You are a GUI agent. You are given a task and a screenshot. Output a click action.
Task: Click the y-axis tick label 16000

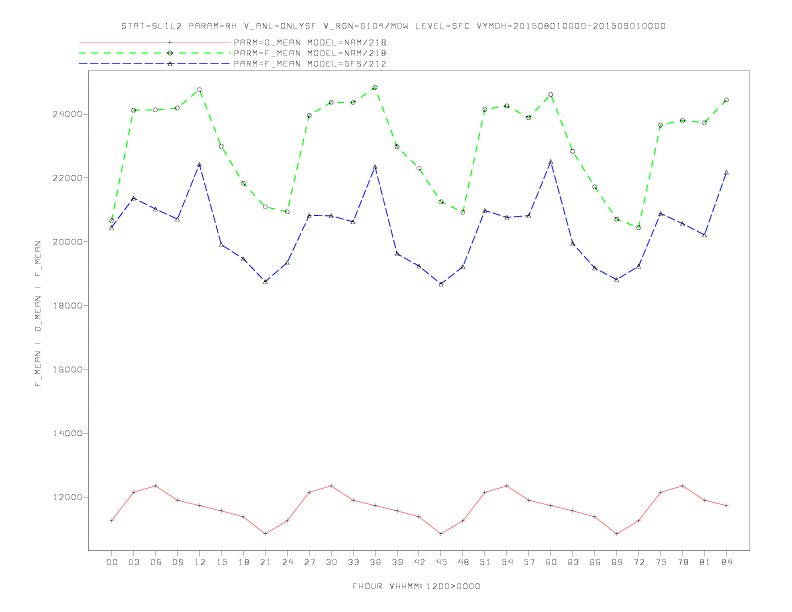click(x=67, y=370)
